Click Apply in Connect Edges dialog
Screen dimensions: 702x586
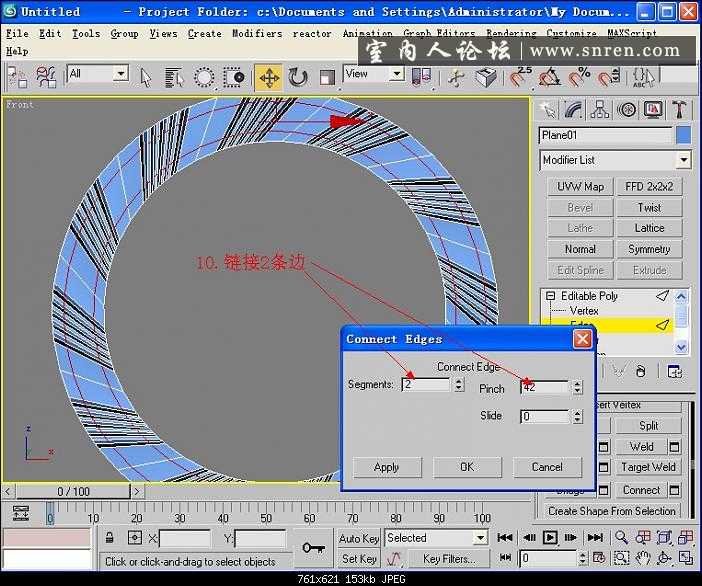(386, 467)
